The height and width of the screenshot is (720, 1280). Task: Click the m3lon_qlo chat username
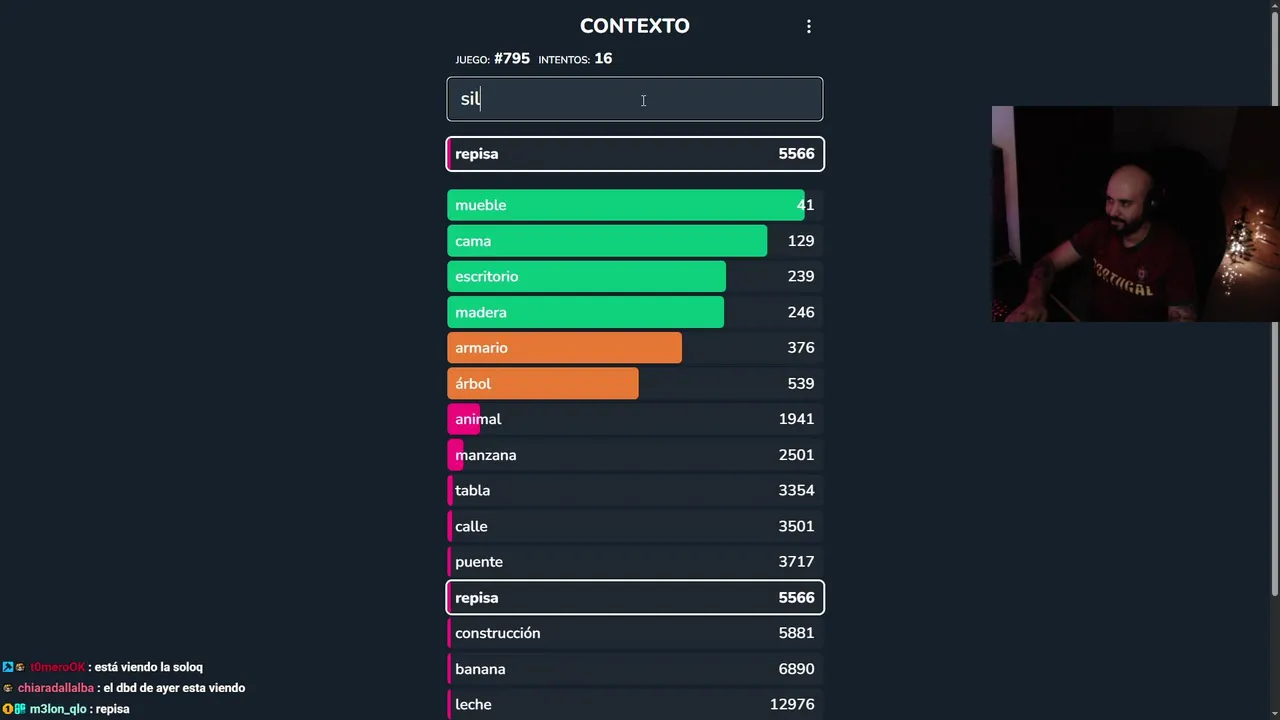pyautogui.click(x=58, y=709)
